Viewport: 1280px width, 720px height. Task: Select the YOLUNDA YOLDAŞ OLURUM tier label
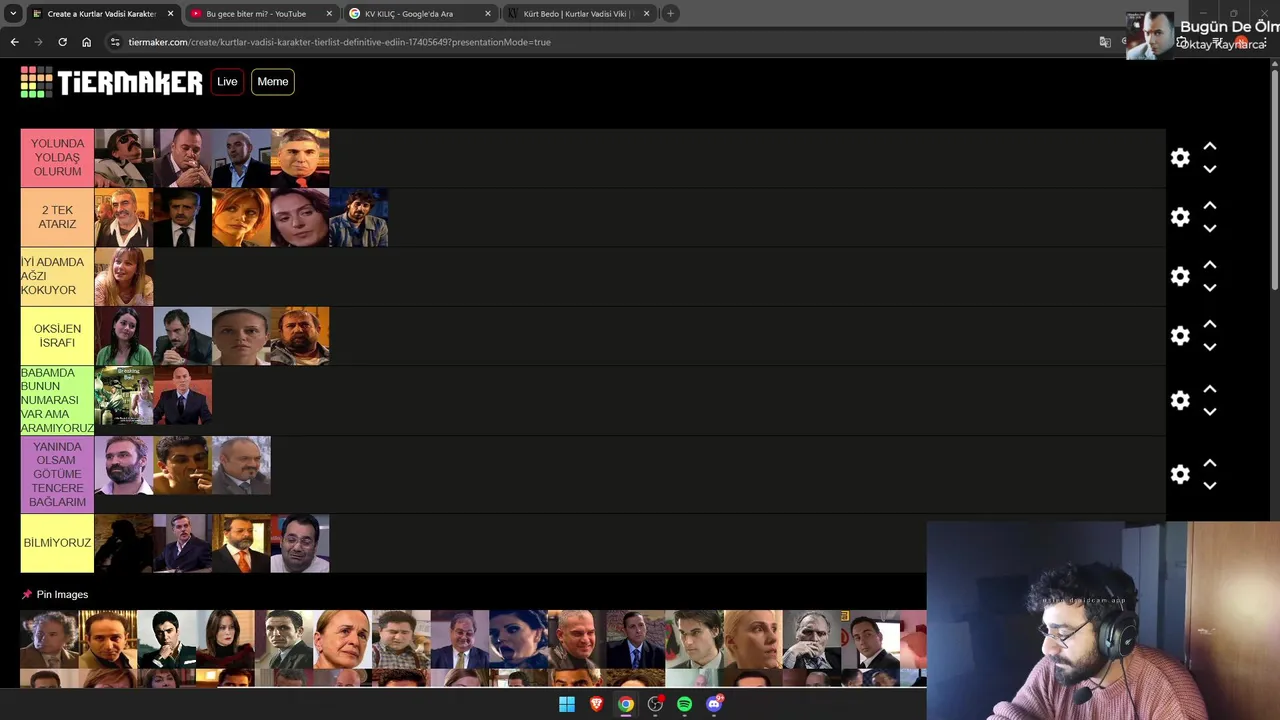57,158
